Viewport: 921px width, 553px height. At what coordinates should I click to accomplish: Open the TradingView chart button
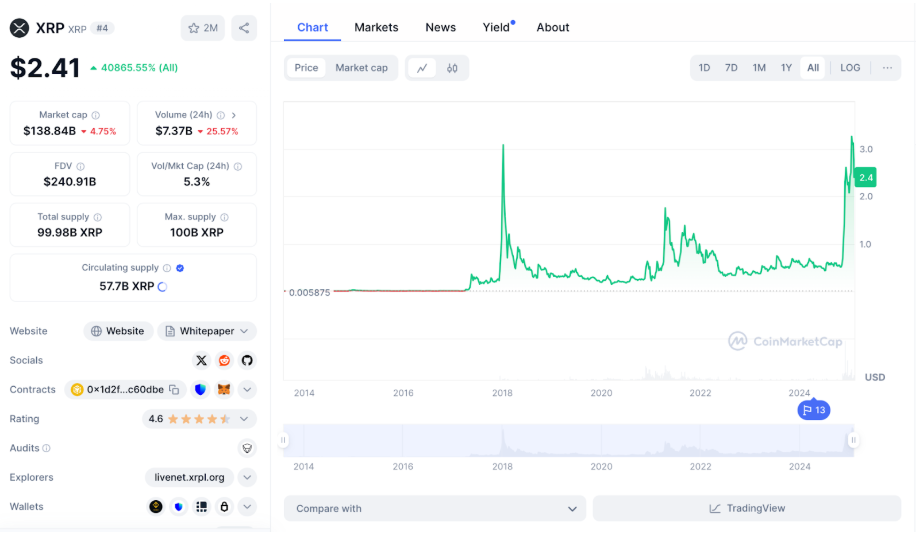point(747,508)
